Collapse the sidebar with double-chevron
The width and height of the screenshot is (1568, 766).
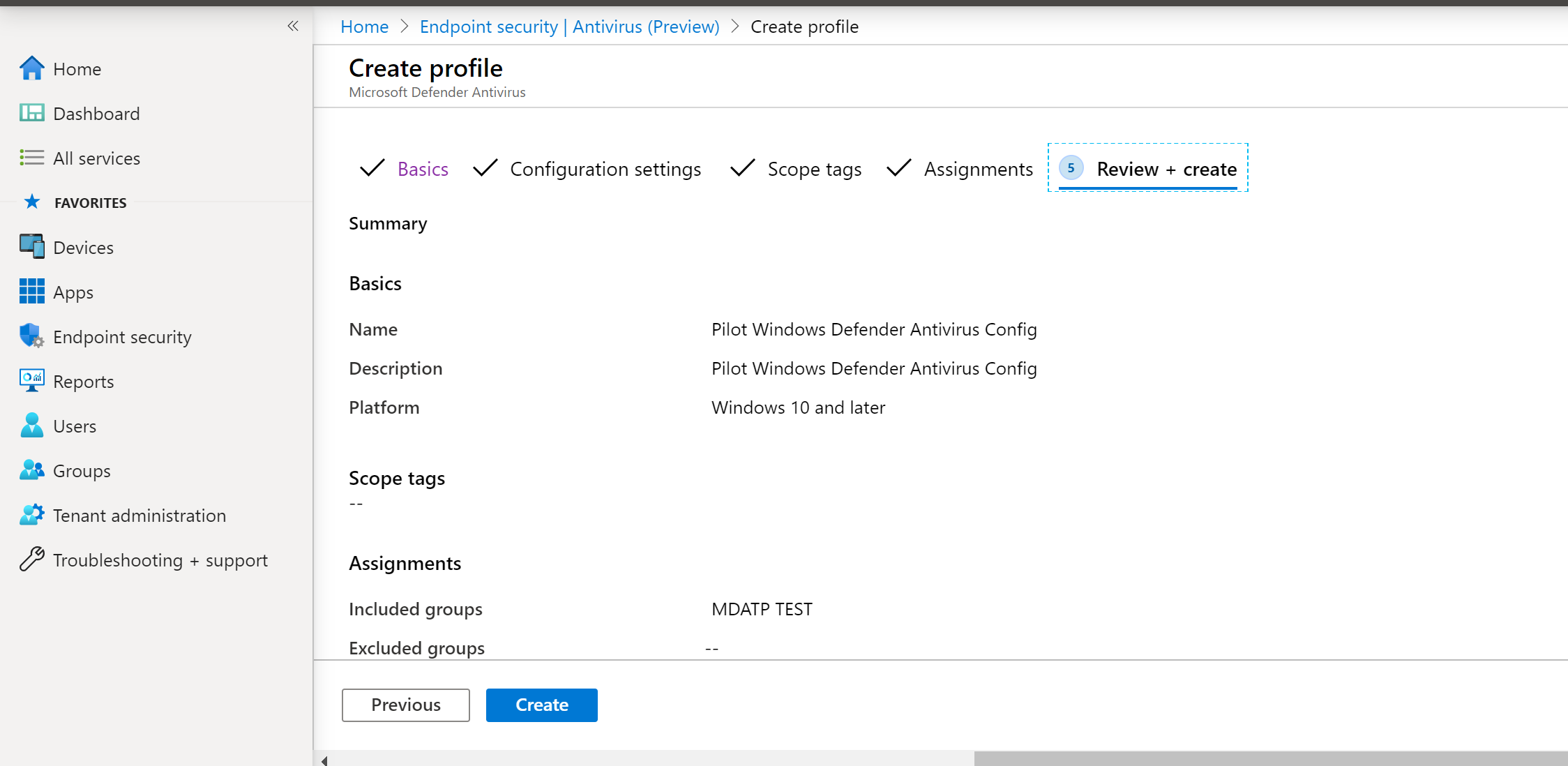point(293,27)
